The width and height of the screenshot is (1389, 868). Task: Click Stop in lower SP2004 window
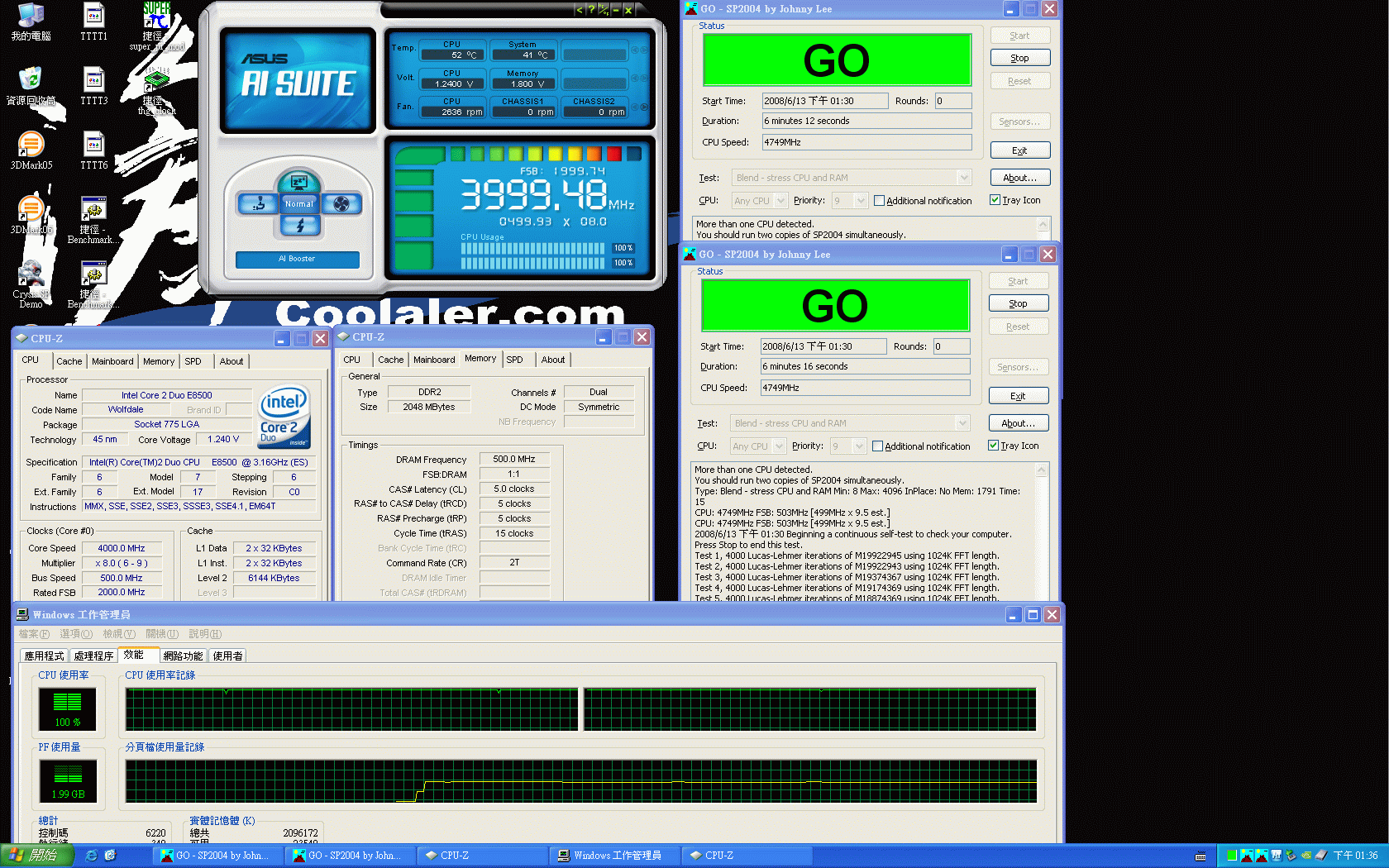point(1019,303)
